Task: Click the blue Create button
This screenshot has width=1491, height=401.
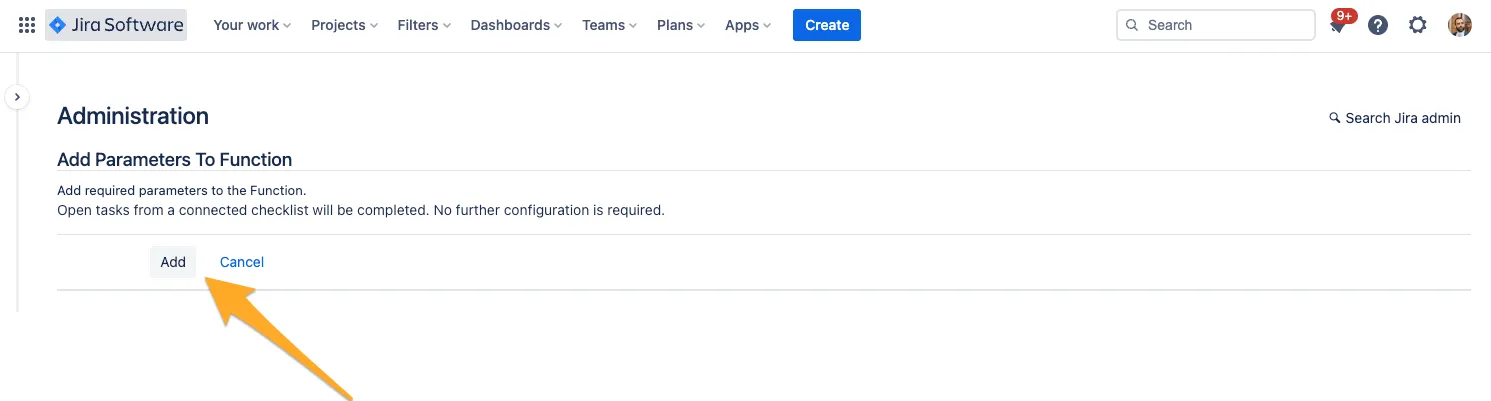Action: tap(827, 25)
